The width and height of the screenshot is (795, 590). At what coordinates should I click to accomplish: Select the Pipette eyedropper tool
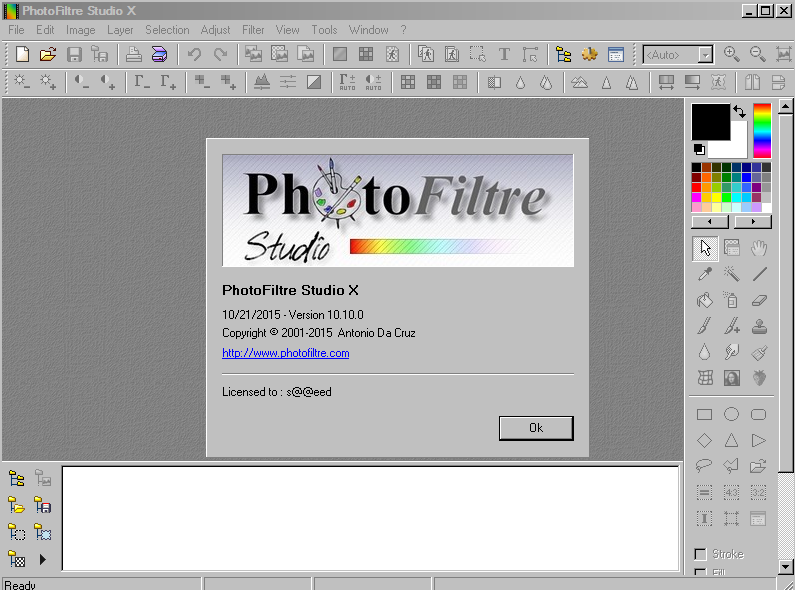[x=704, y=274]
